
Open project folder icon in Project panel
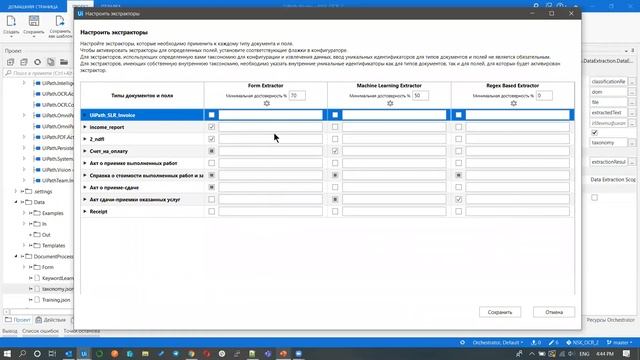64,62
